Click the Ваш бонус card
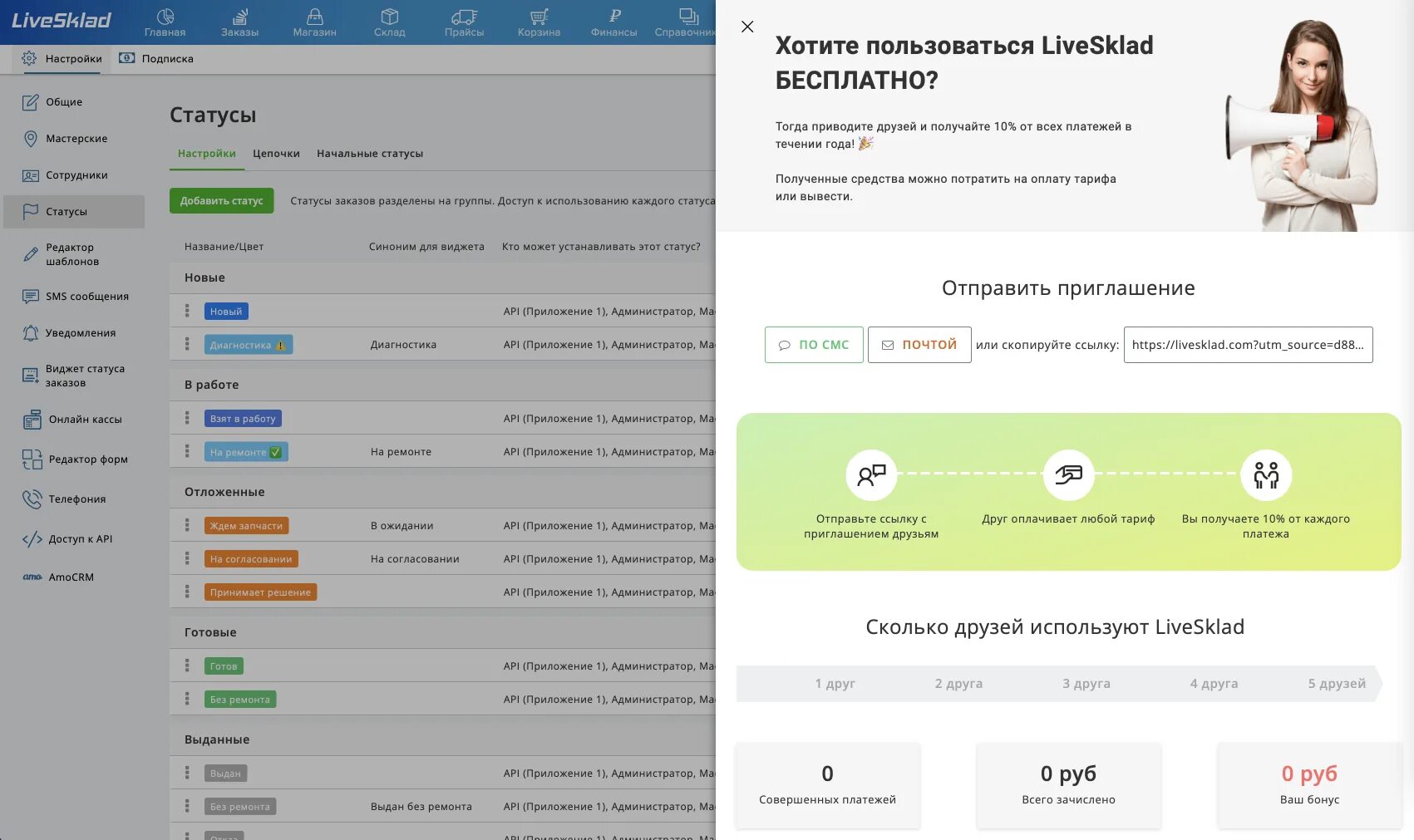Screen dimensions: 1414x840 click(x=1310, y=785)
